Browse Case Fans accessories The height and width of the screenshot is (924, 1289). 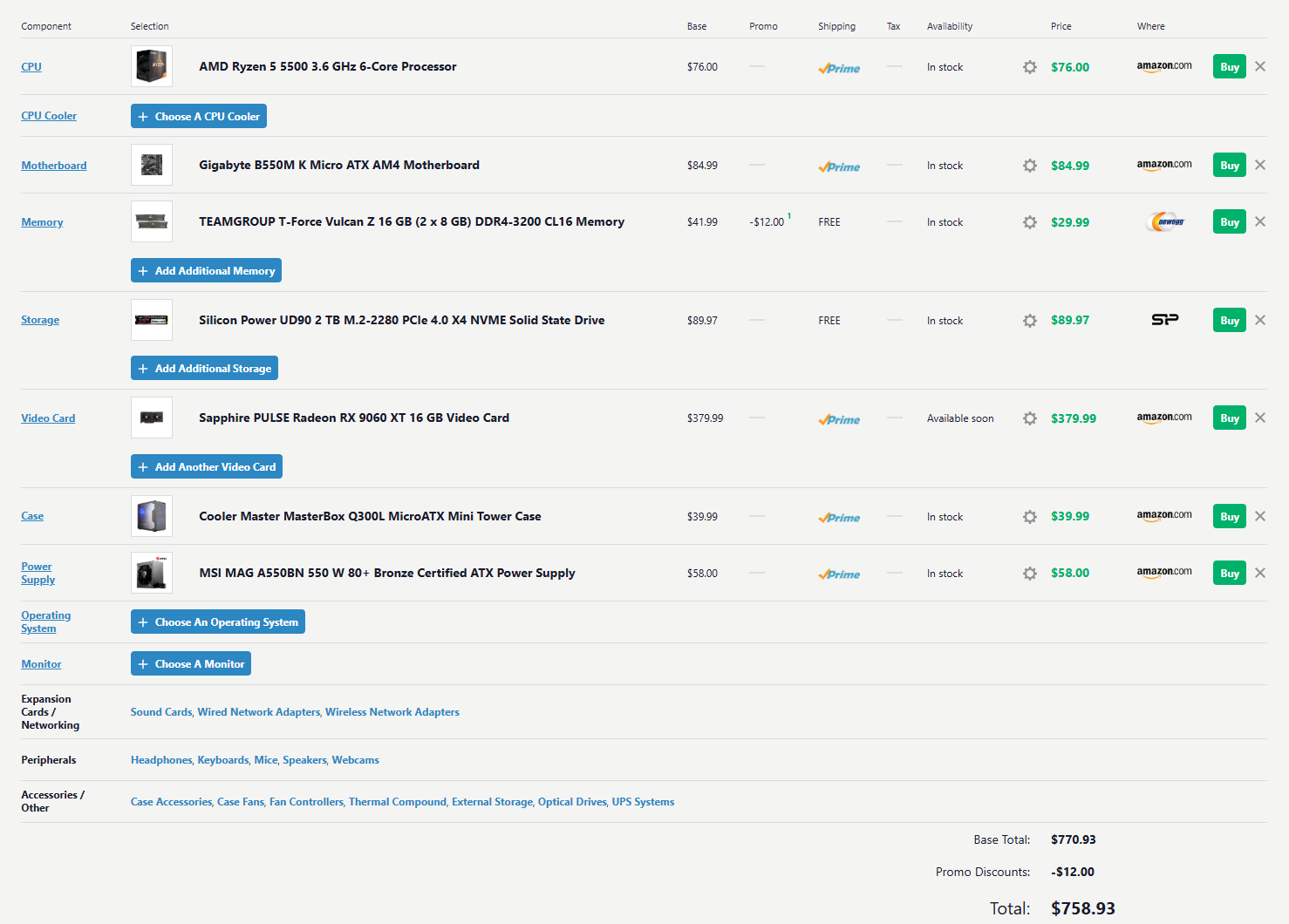pyautogui.click(x=241, y=801)
